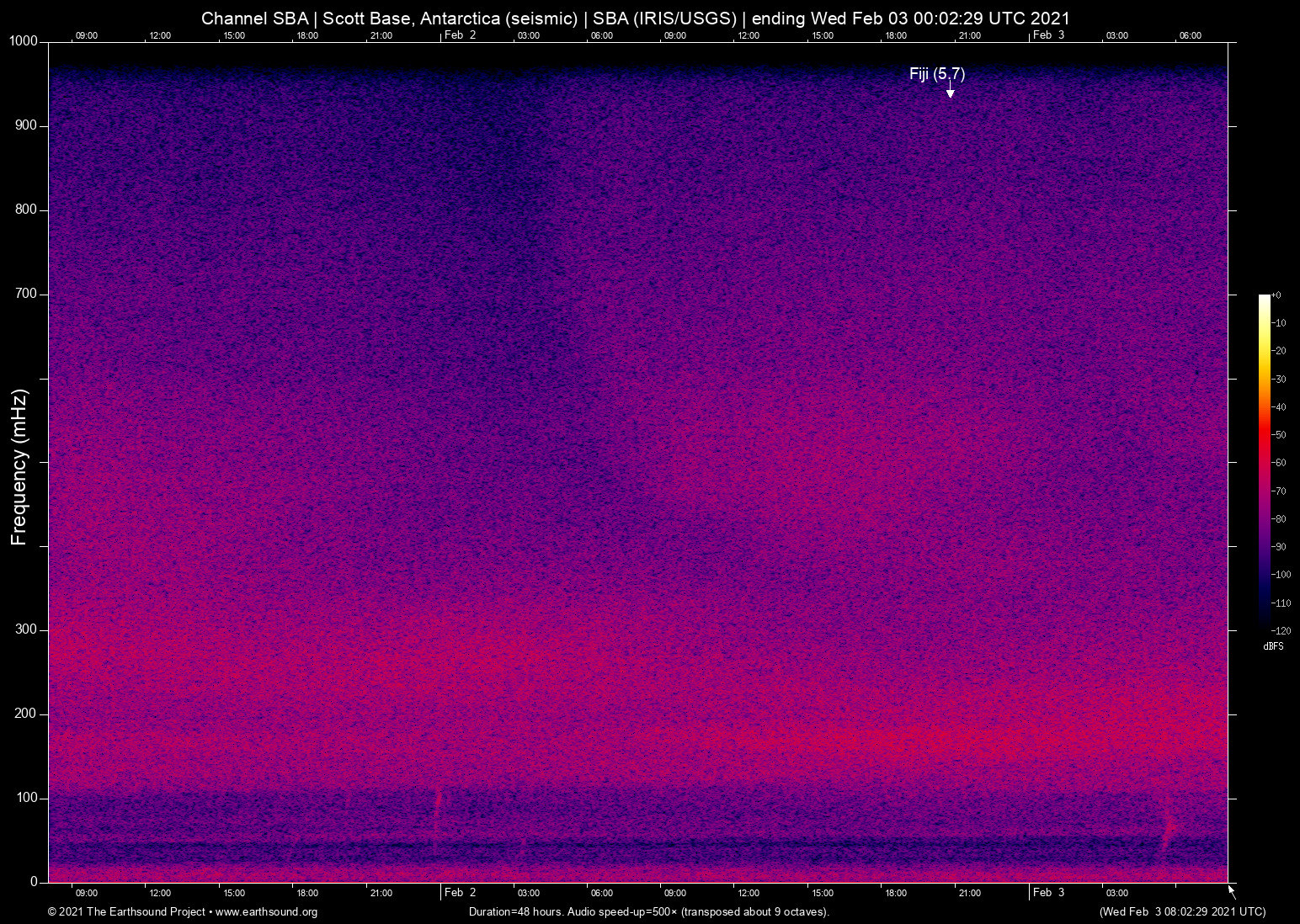Click the "dBFS" unit label under the color bar

tap(1273, 647)
